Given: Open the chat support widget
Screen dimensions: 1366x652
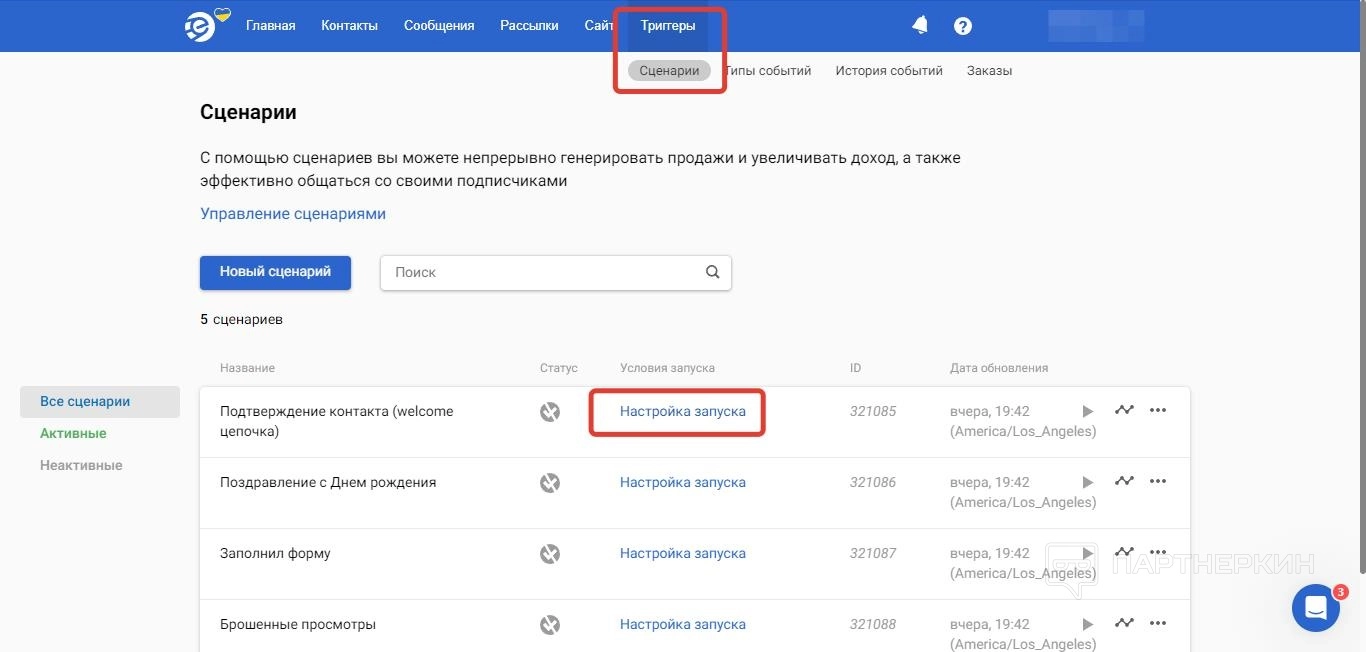Looking at the screenshot, I should click(x=1315, y=607).
